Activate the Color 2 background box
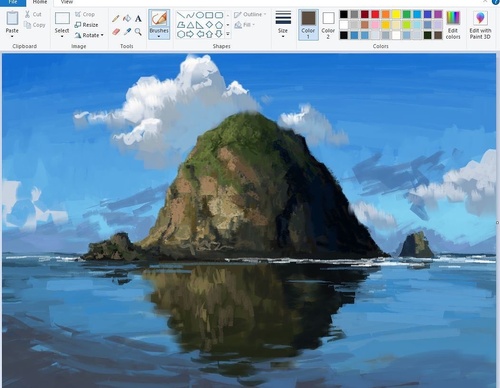The height and width of the screenshot is (388, 500). (328, 25)
